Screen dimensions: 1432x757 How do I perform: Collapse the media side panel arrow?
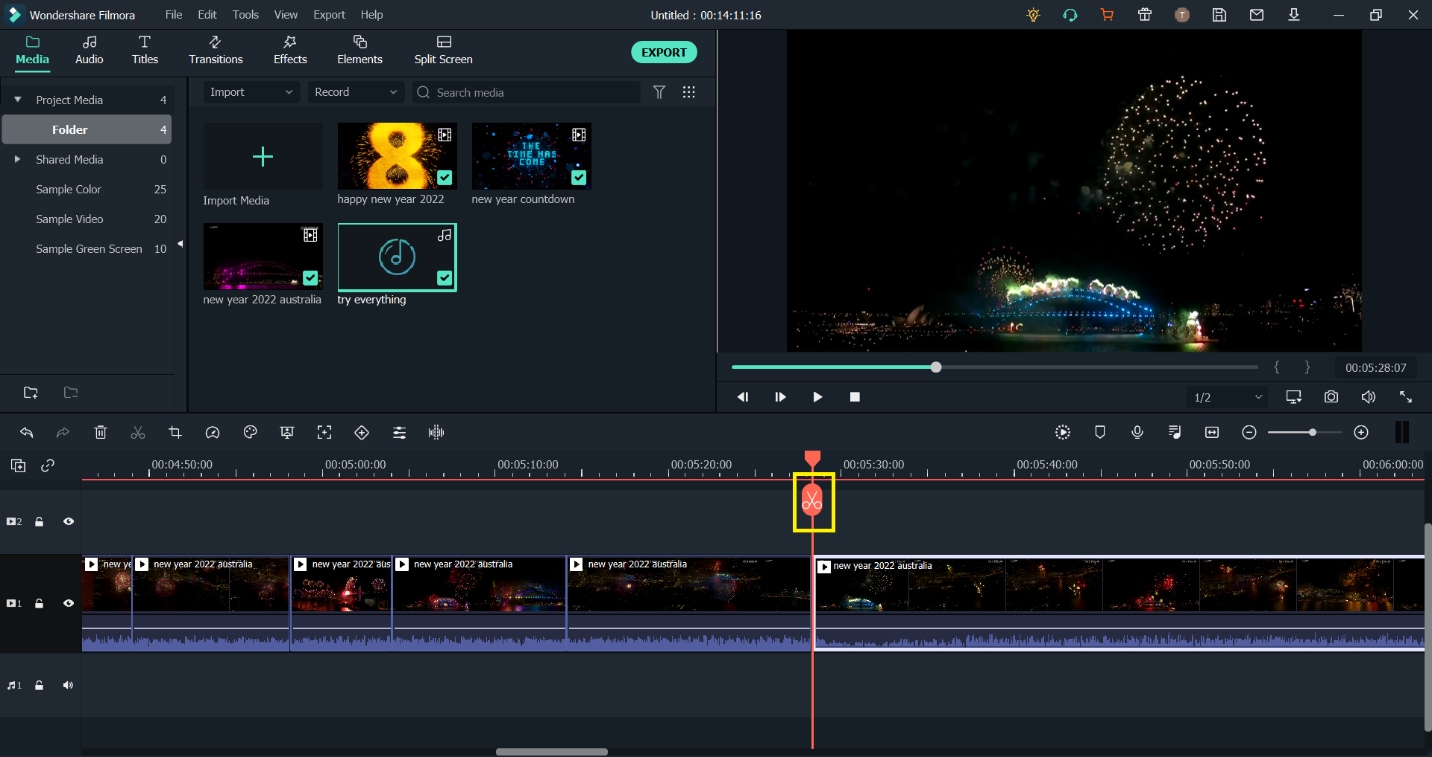pyautogui.click(x=180, y=244)
